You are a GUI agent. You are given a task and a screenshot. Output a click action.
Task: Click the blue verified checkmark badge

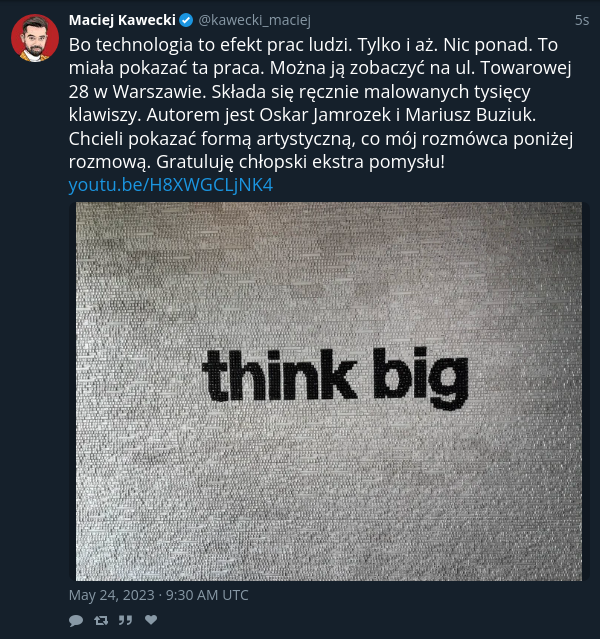pyautogui.click(x=186, y=20)
